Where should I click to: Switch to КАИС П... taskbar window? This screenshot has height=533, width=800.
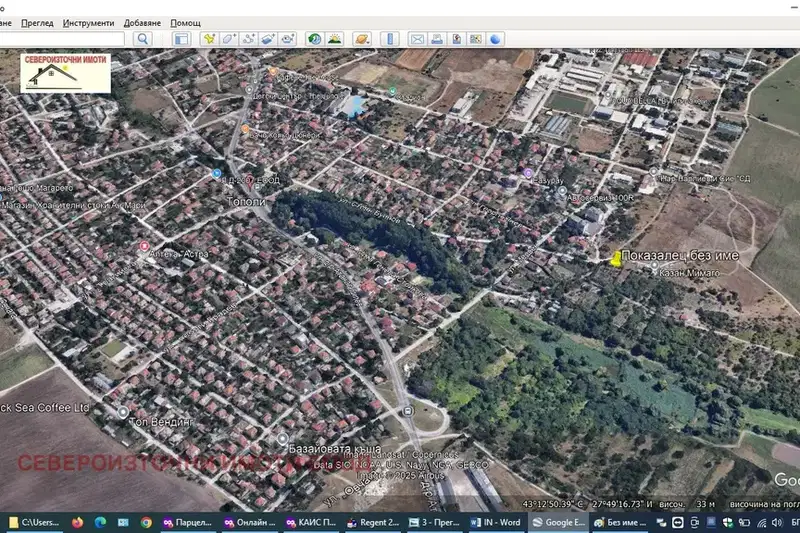tap(311, 522)
